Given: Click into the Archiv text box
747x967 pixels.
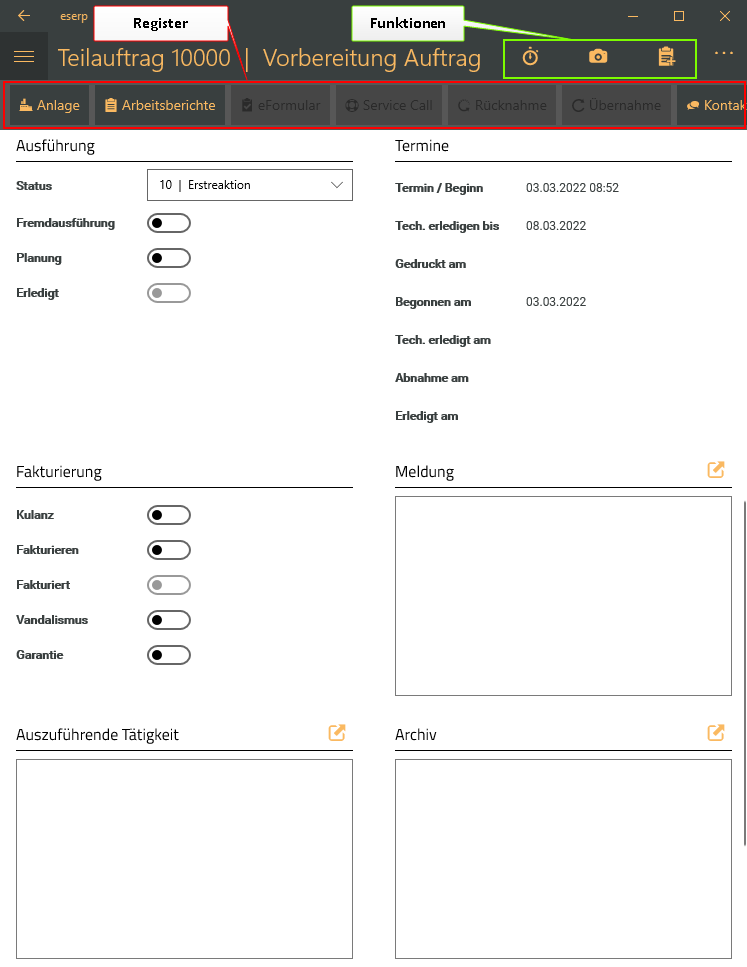Looking at the screenshot, I should pyautogui.click(x=563, y=858).
